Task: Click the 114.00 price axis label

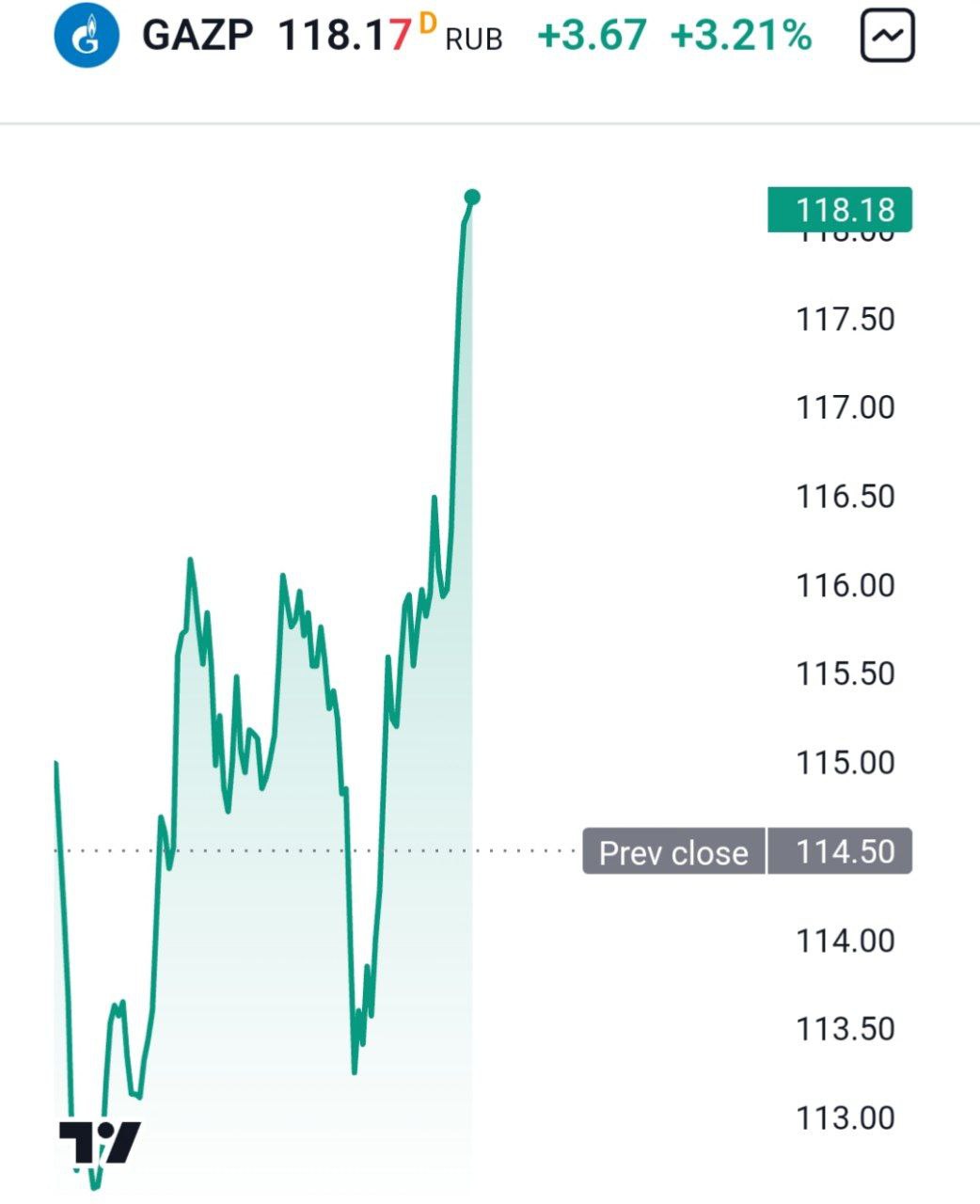Action: pyautogui.click(x=846, y=940)
